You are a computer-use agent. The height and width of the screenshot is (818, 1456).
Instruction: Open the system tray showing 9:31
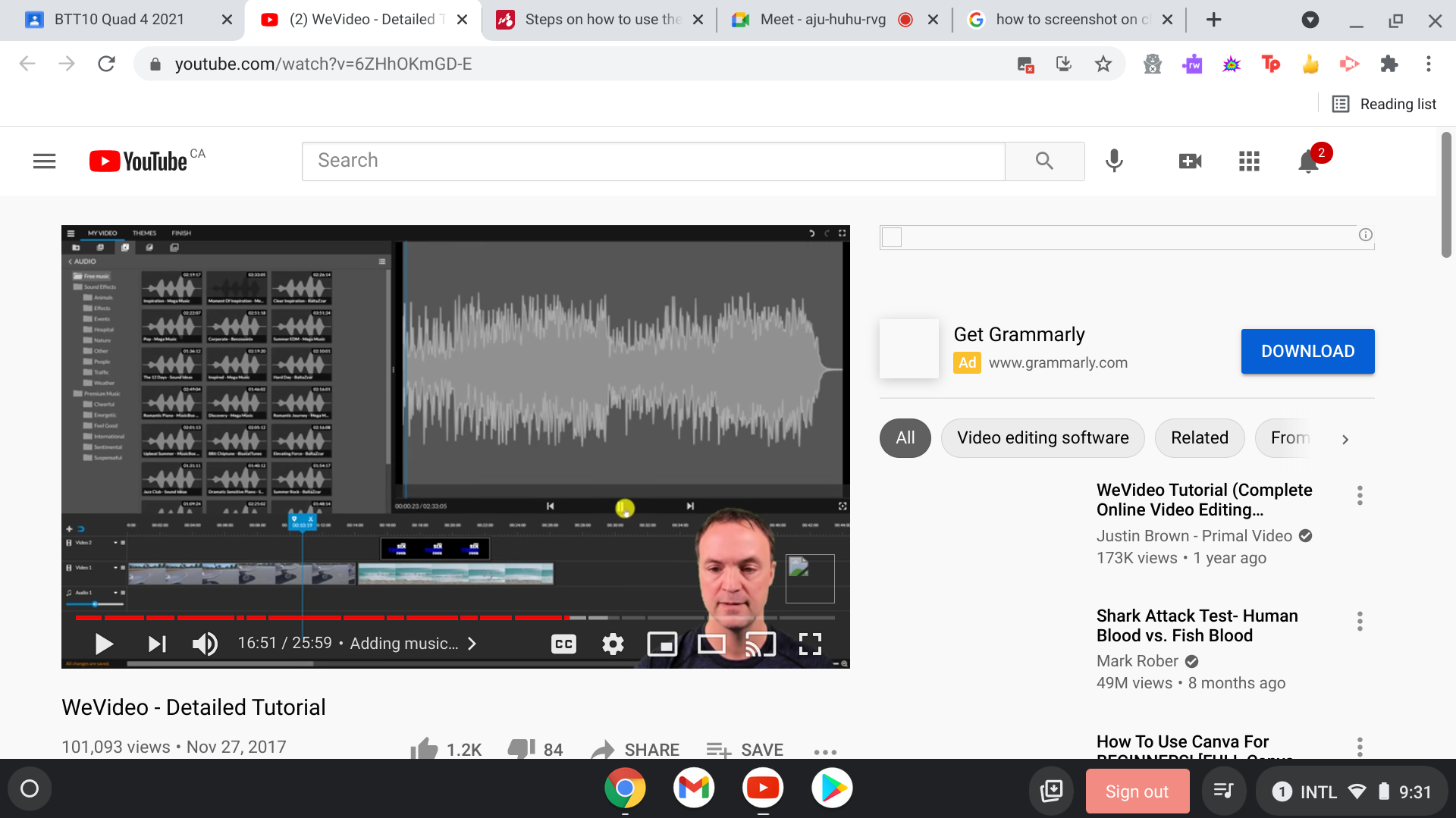(x=1353, y=791)
